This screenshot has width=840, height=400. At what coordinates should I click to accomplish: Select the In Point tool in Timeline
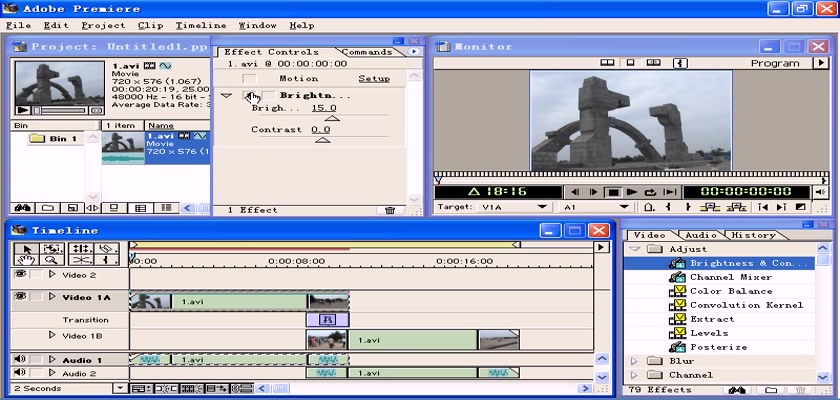coord(108,260)
